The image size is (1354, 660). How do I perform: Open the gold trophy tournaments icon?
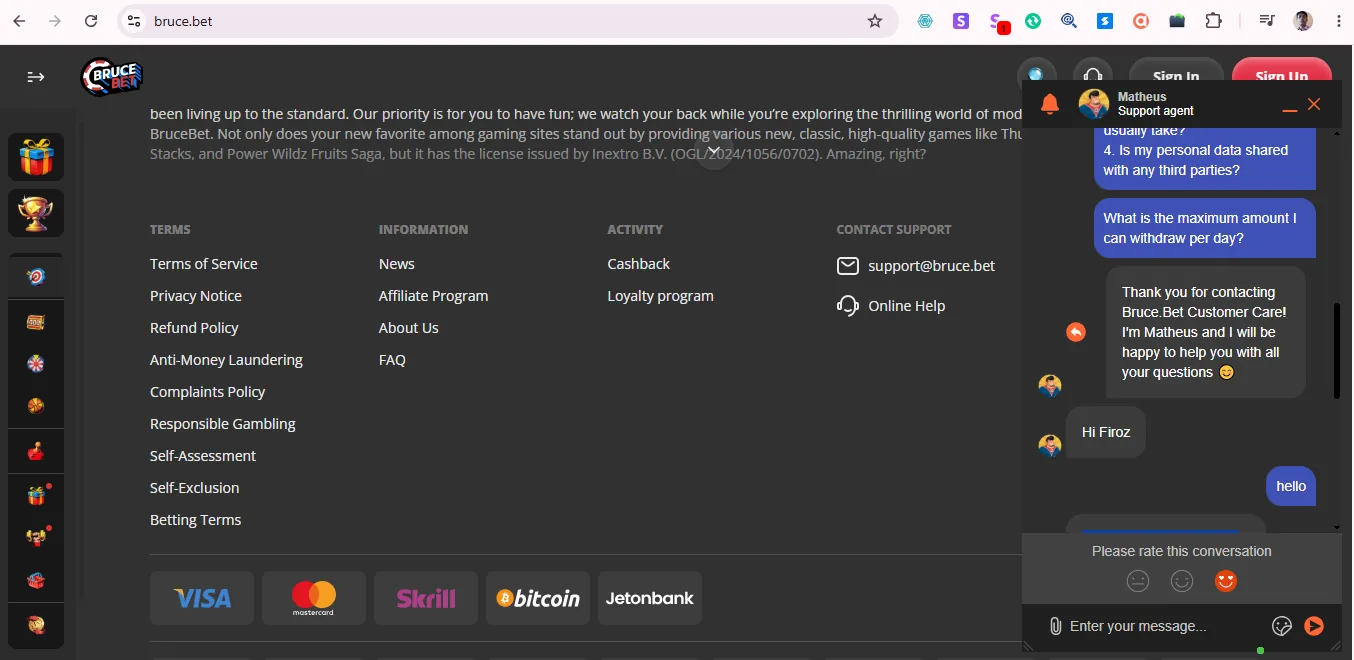coord(36,213)
